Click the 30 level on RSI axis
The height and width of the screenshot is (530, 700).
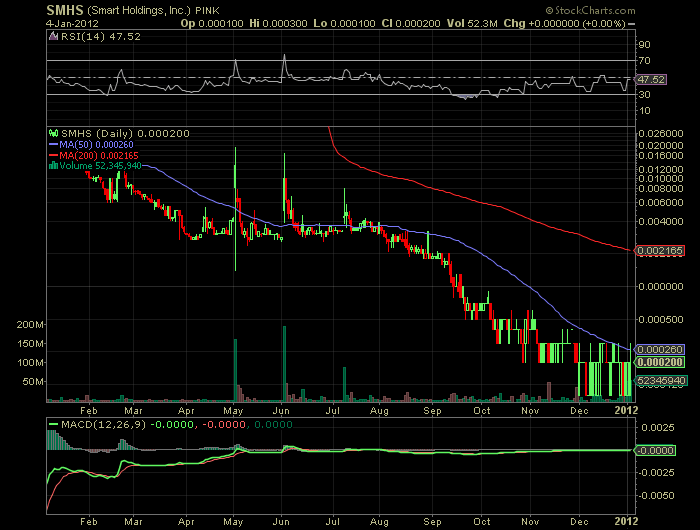pyautogui.click(x=644, y=95)
